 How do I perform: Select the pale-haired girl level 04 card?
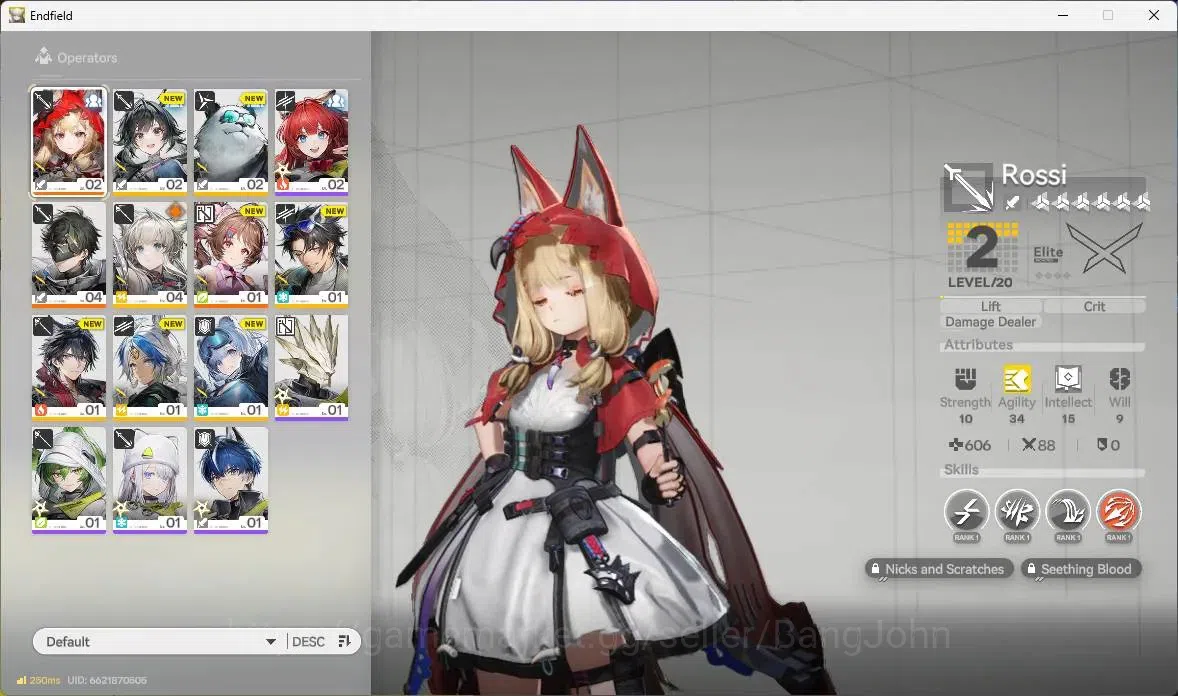coord(150,254)
